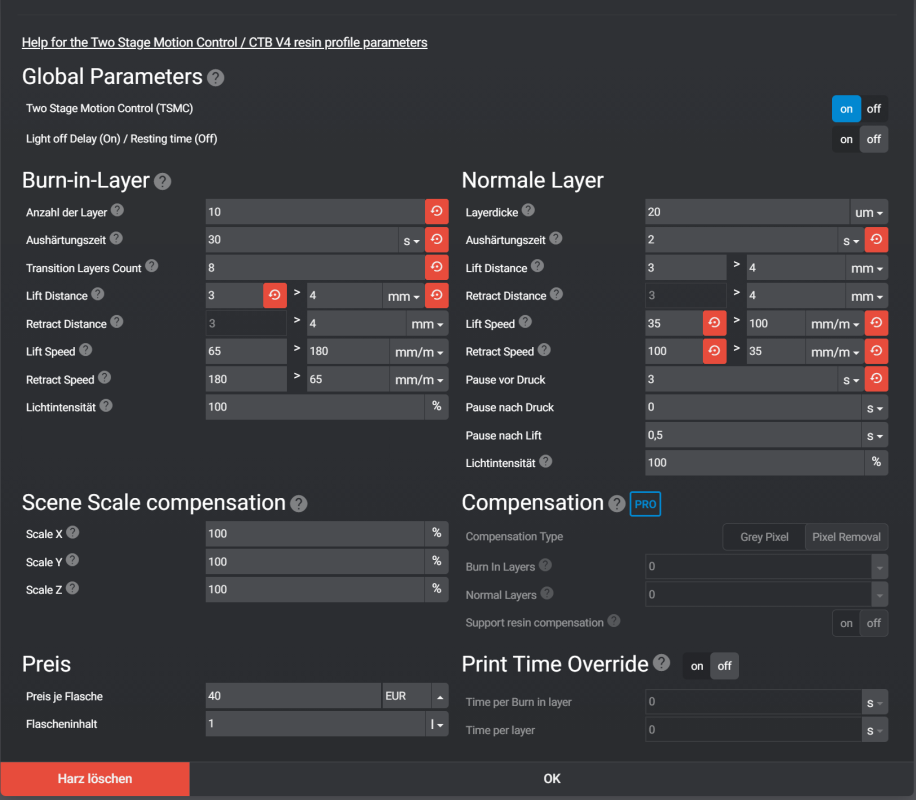Expand the Flascheninhalt unit dropdown
Screen dimensions: 916x800
click(437, 724)
